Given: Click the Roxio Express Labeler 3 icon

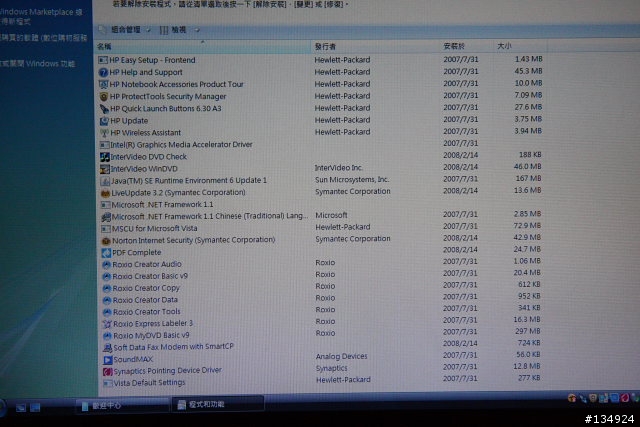Looking at the screenshot, I should [107, 324].
